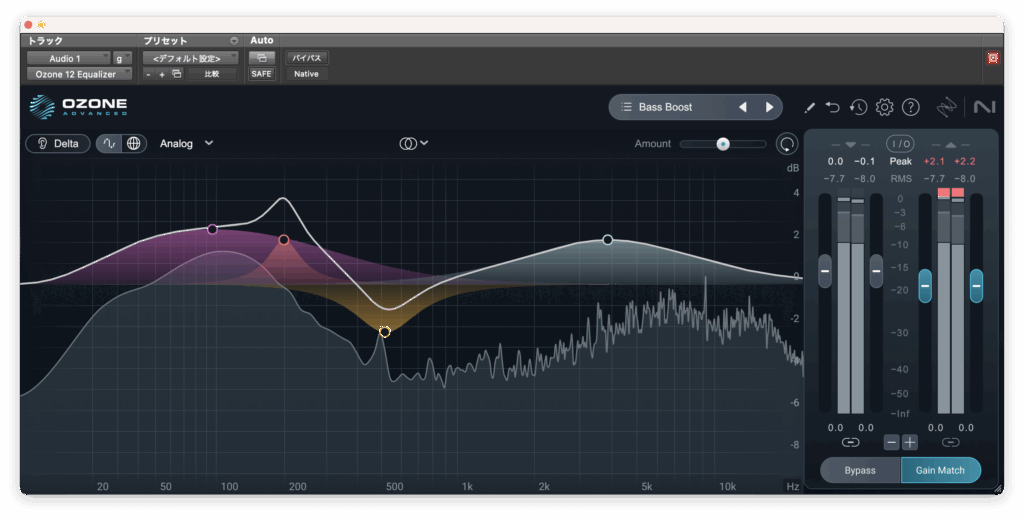Expand the stereo channel mode dropdown
This screenshot has height=518, width=1024.
pyautogui.click(x=414, y=143)
